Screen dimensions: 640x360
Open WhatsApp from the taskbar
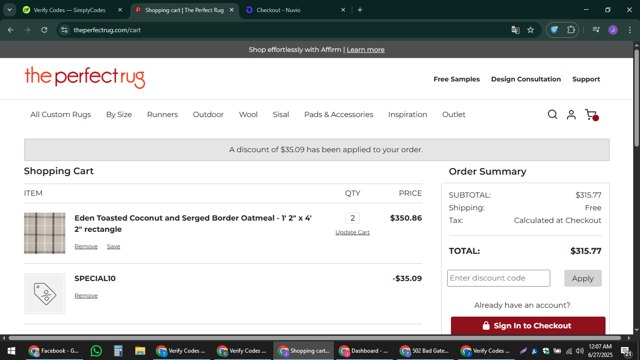click(x=96, y=351)
